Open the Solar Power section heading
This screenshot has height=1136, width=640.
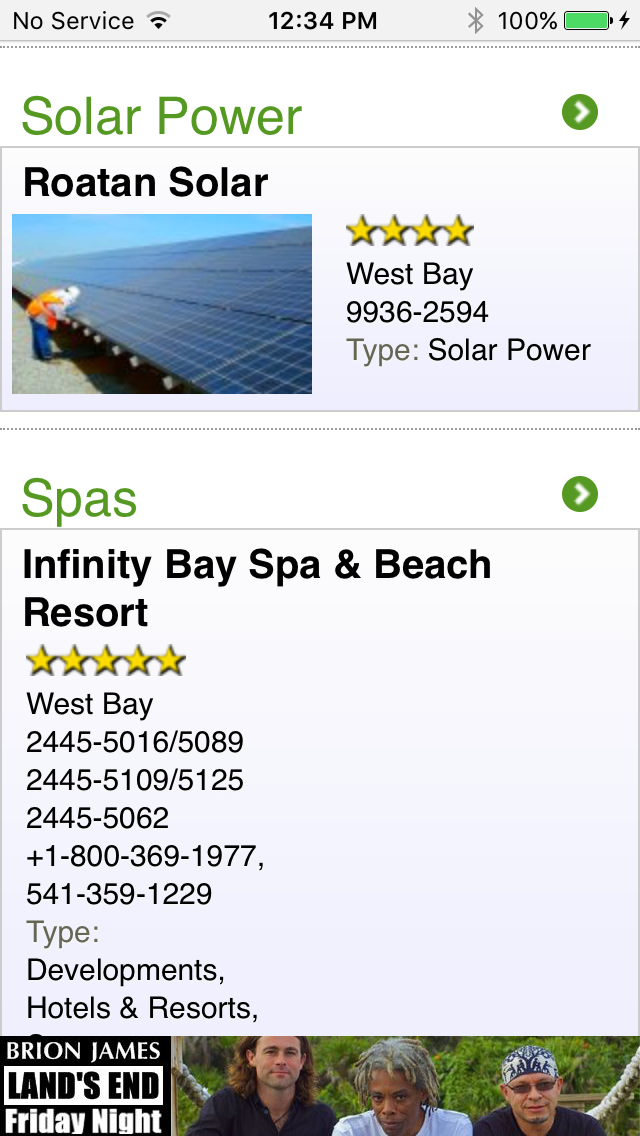click(161, 117)
